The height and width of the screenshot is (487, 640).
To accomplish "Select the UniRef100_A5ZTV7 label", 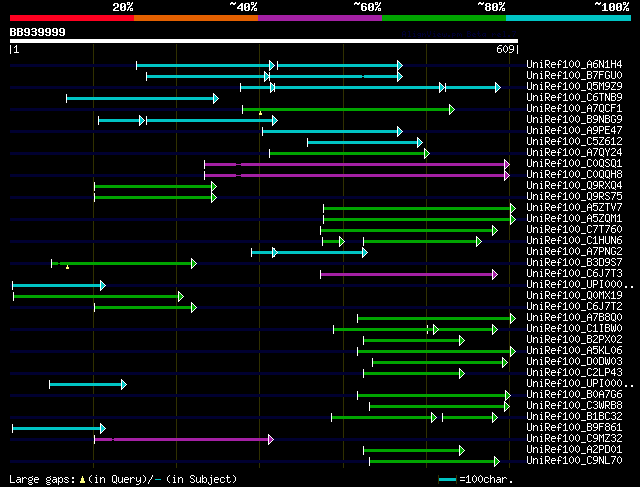I will [x=574, y=208].
